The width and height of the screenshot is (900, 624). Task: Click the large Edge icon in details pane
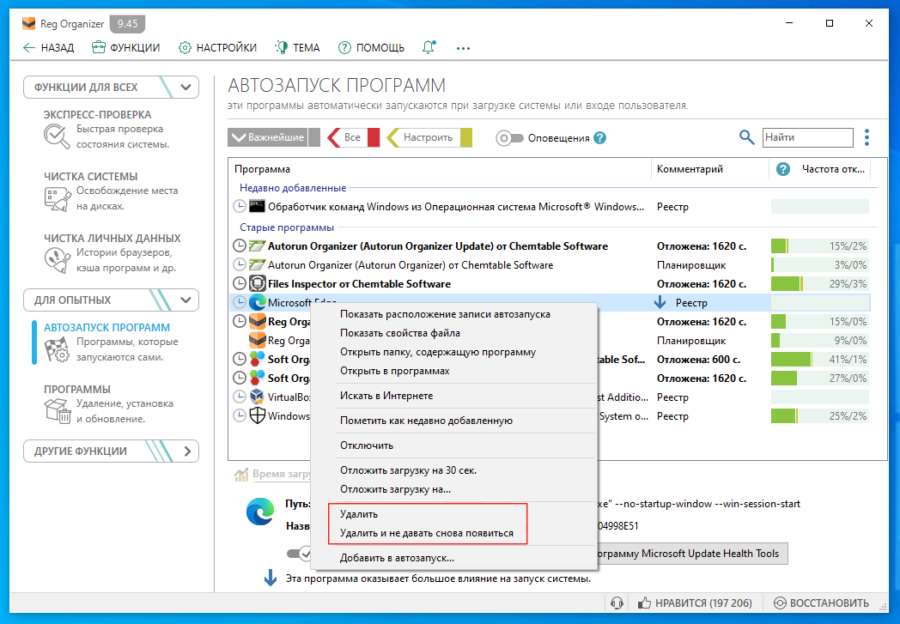click(260, 511)
